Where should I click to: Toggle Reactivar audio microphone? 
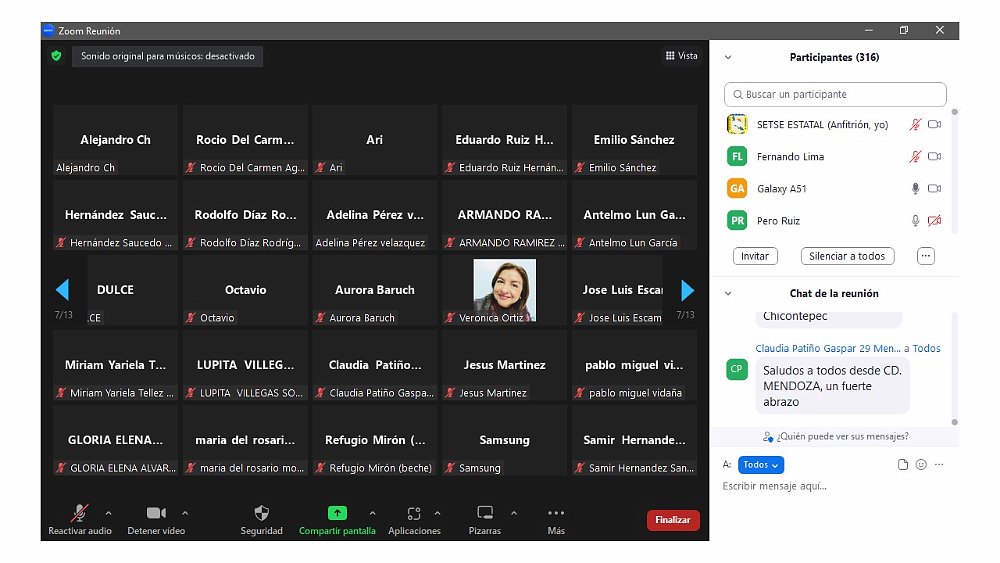80,513
